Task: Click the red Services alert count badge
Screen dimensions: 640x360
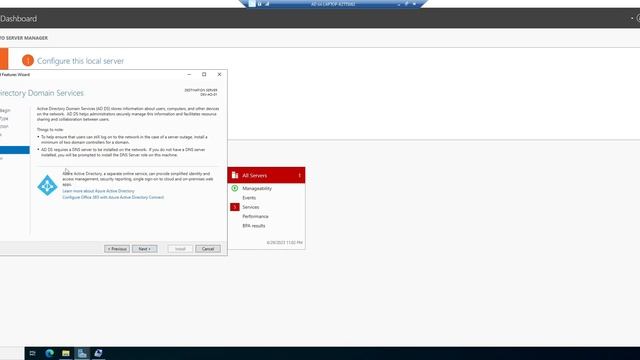Action: pyautogui.click(x=235, y=207)
